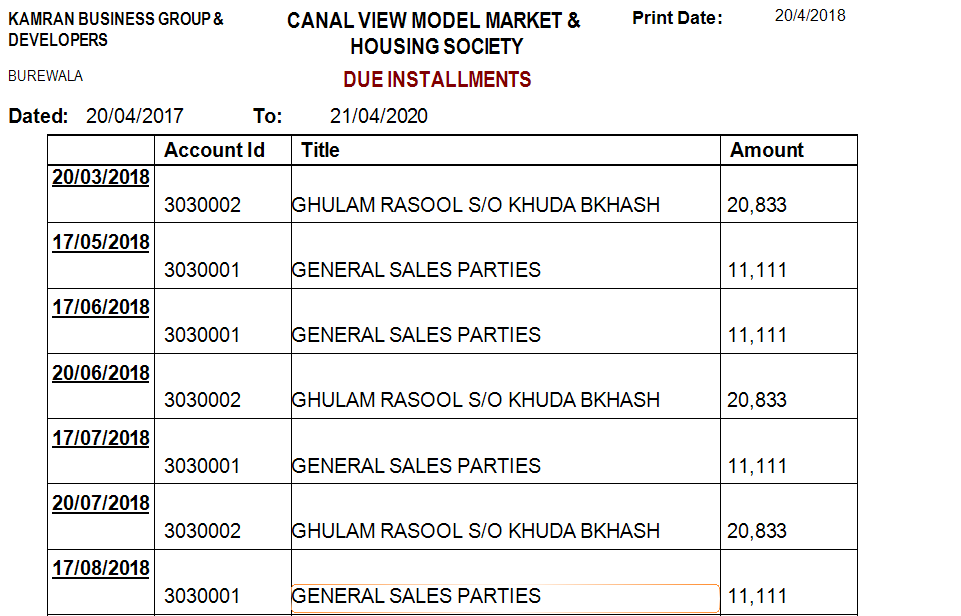The image size is (961, 616).
Task: Open the underlined 20/06/2018 date entry
Action: pyautogui.click(x=100, y=373)
